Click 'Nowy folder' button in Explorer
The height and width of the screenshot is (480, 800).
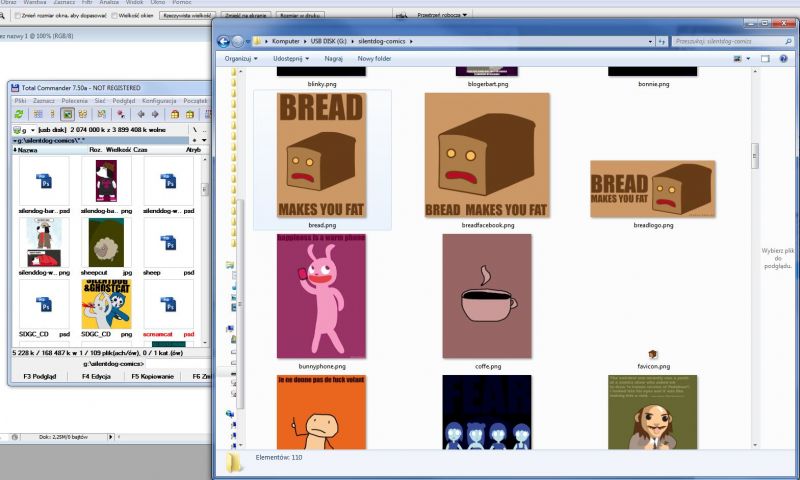click(x=374, y=59)
